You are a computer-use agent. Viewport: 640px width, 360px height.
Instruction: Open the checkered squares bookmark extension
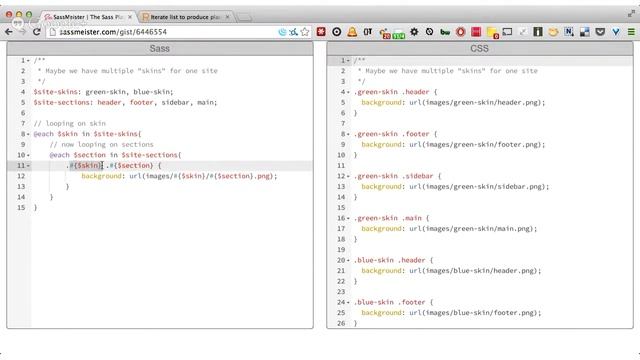click(584, 32)
